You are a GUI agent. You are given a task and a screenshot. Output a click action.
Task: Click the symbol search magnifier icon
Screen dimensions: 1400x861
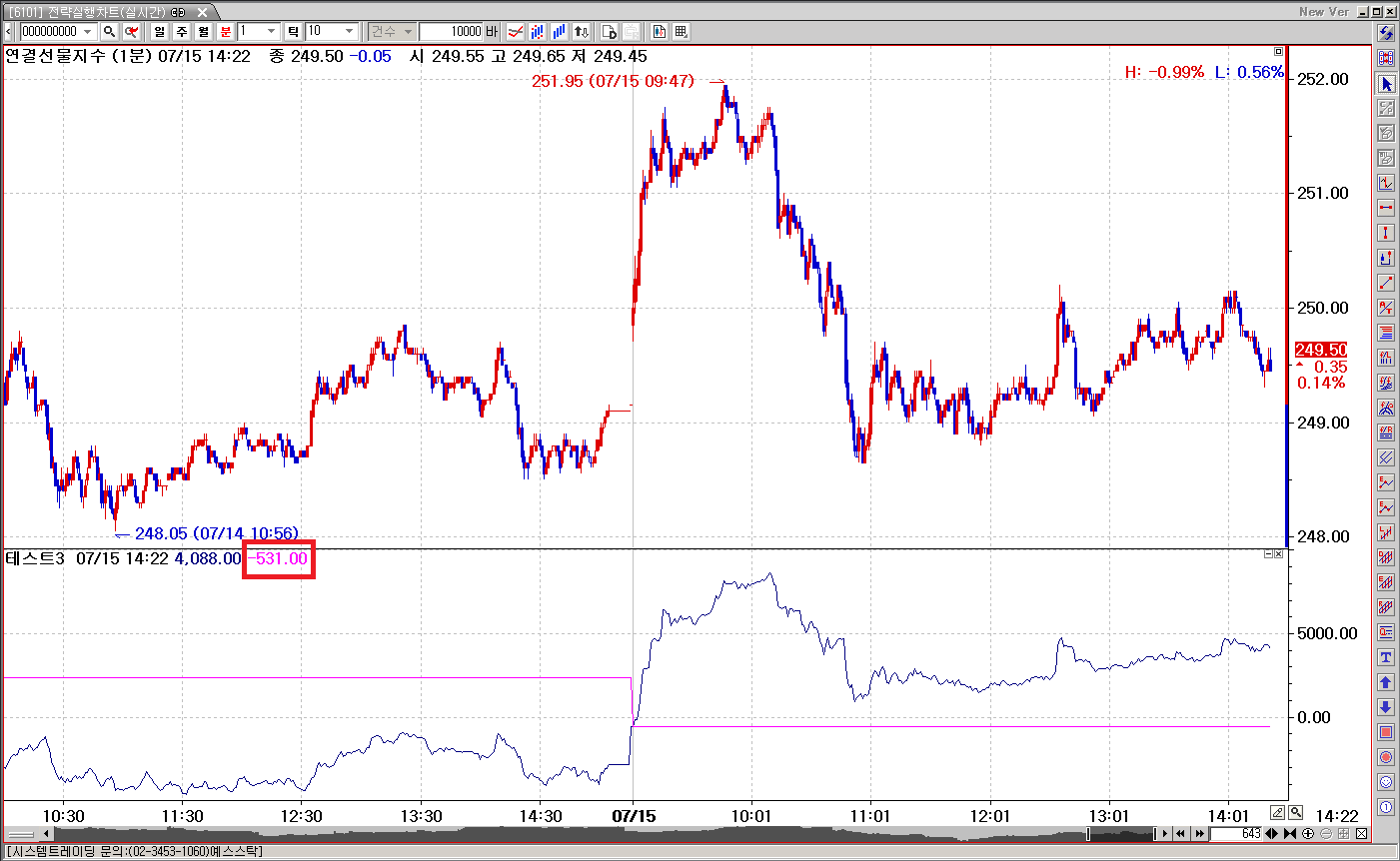pyautogui.click(x=109, y=32)
